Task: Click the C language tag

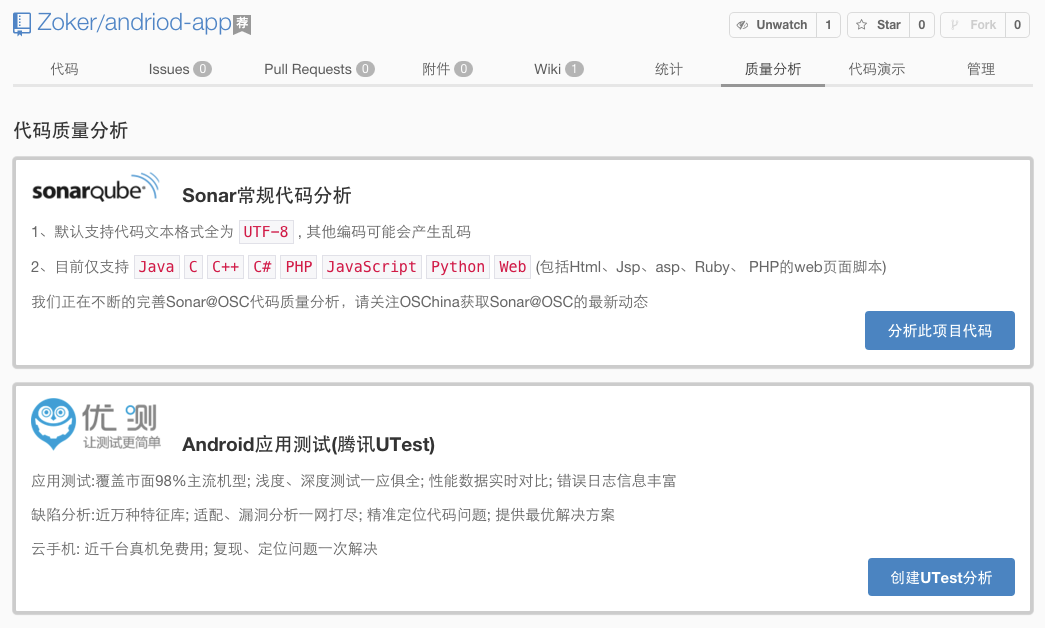Action: [193, 267]
